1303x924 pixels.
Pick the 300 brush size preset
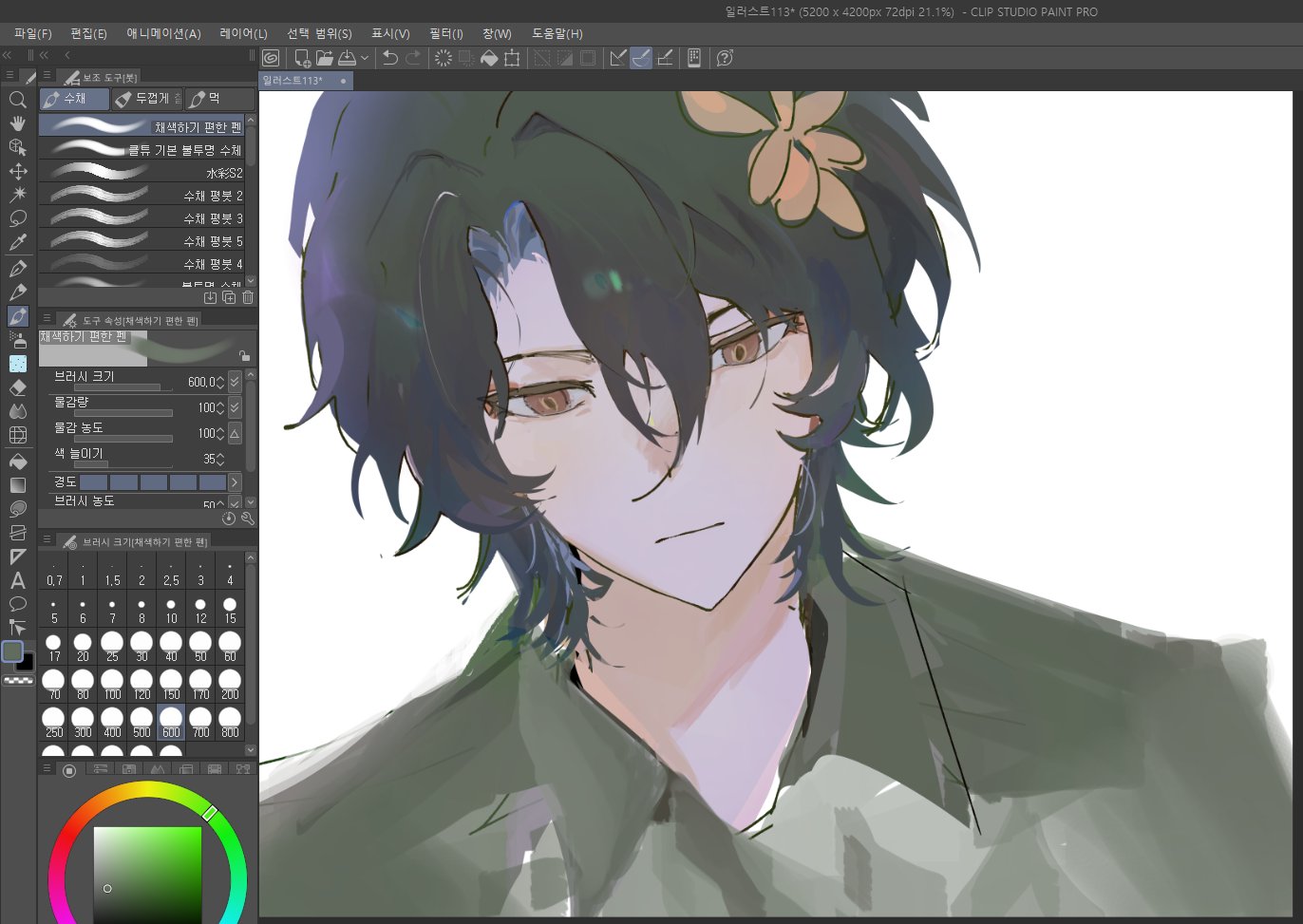pyautogui.click(x=83, y=723)
